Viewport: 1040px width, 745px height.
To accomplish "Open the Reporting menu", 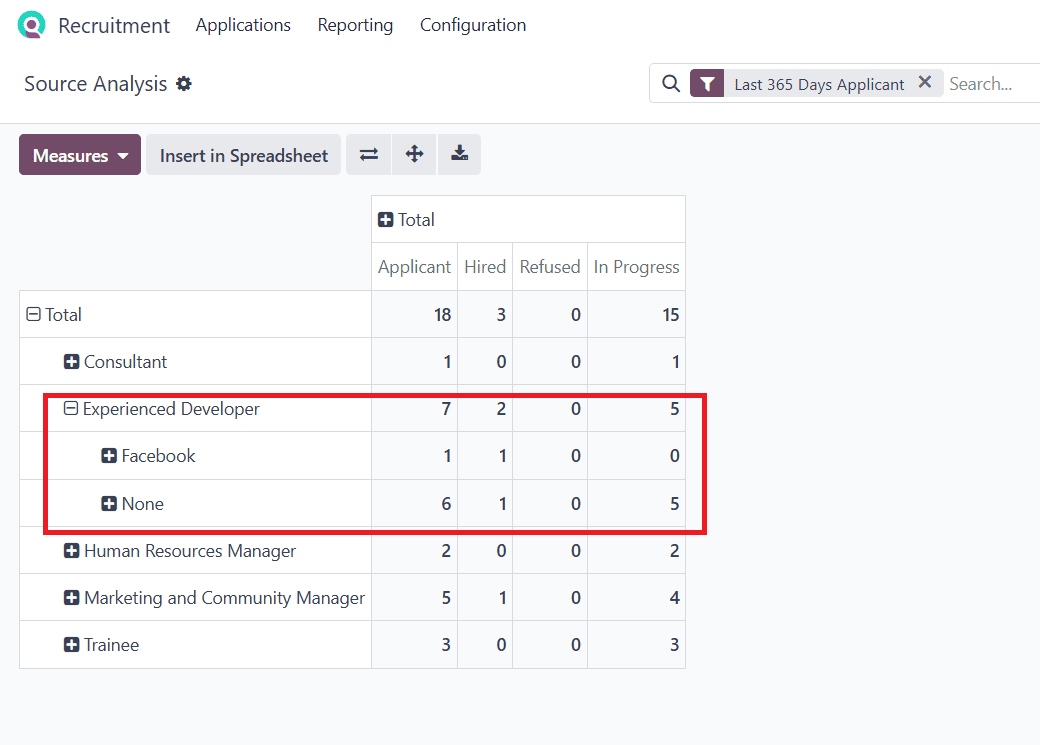I will tap(355, 25).
